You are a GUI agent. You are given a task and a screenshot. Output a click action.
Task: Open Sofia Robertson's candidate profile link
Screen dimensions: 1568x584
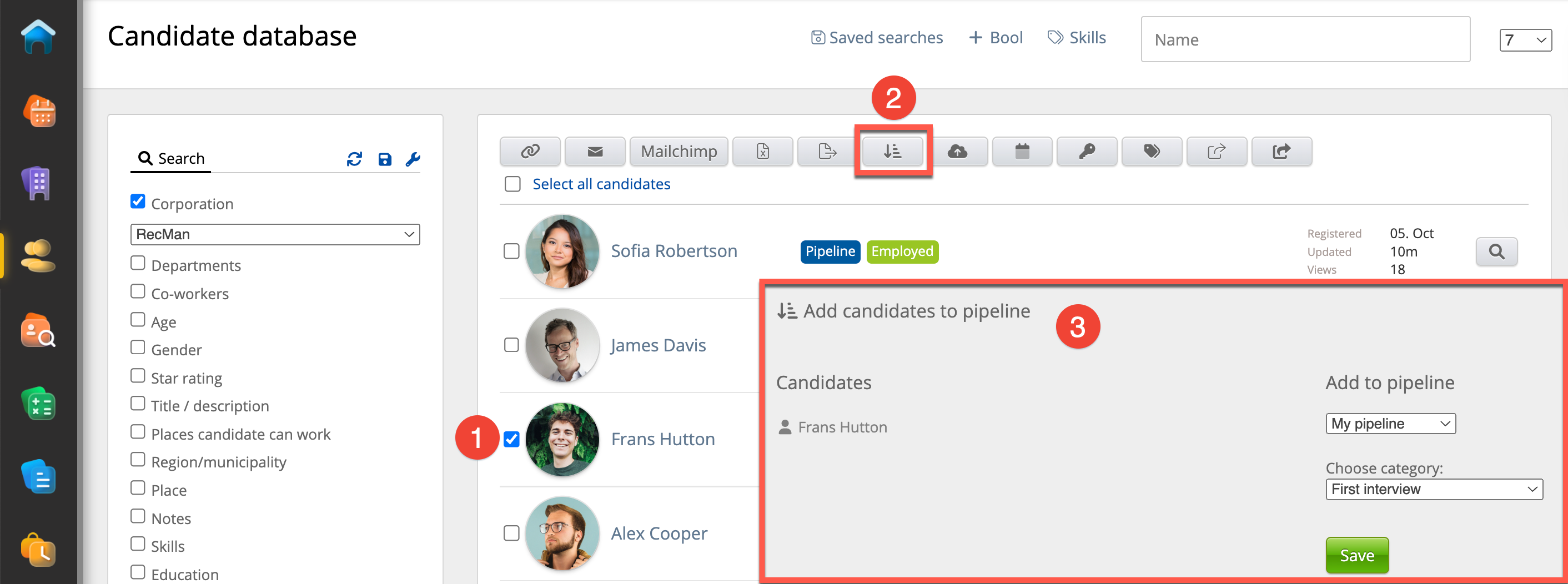pyautogui.click(x=673, y=251)
